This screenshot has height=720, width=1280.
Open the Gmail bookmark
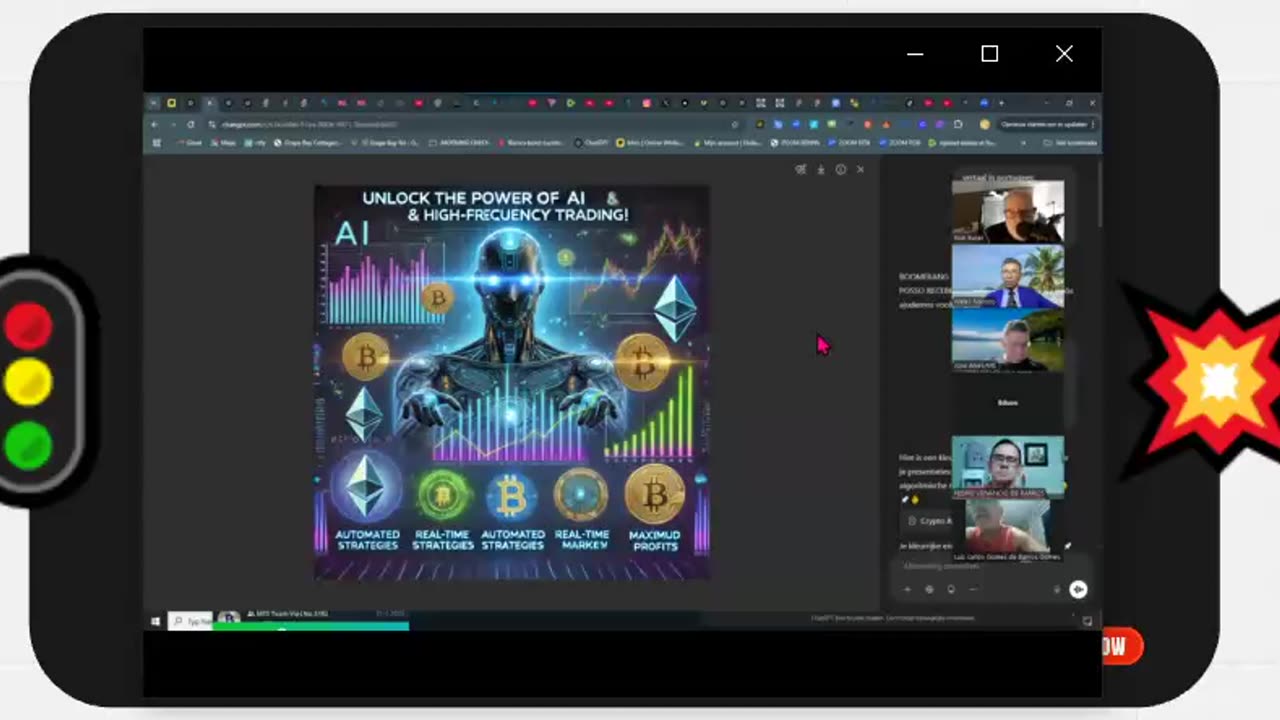[x=189, y=143]
